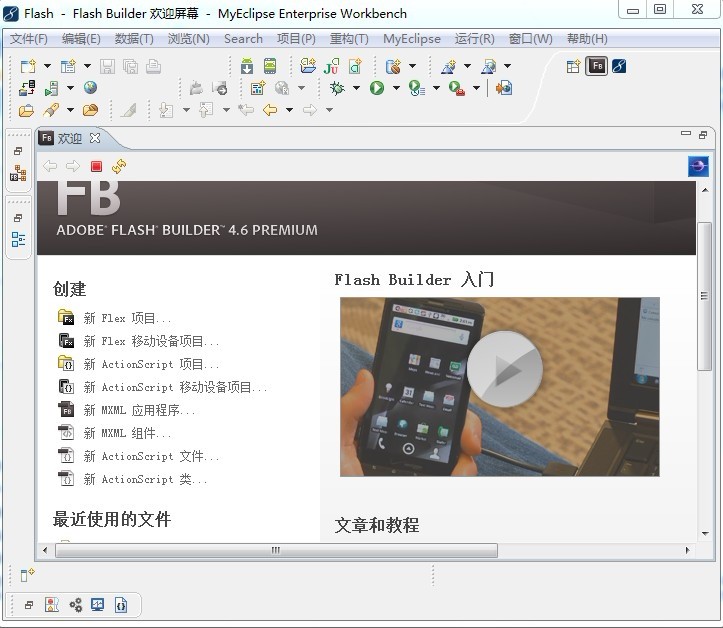Click the monitor icon in bottom bar
Image resolution: width=723 pixels, height=628 pixels.
(98, 604)
